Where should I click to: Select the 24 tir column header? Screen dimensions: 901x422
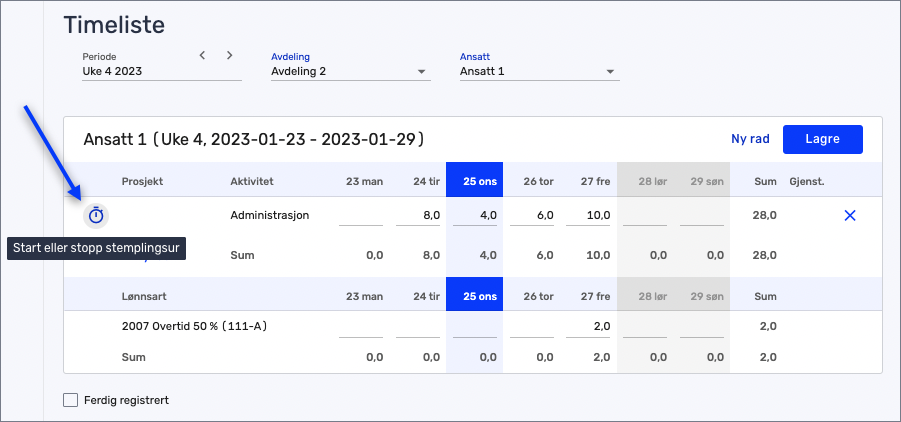(x=417, y=182)
